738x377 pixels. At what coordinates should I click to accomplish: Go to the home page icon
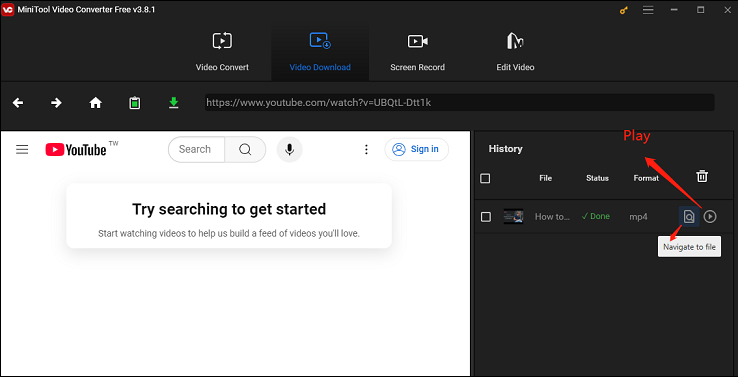(96, 103)
